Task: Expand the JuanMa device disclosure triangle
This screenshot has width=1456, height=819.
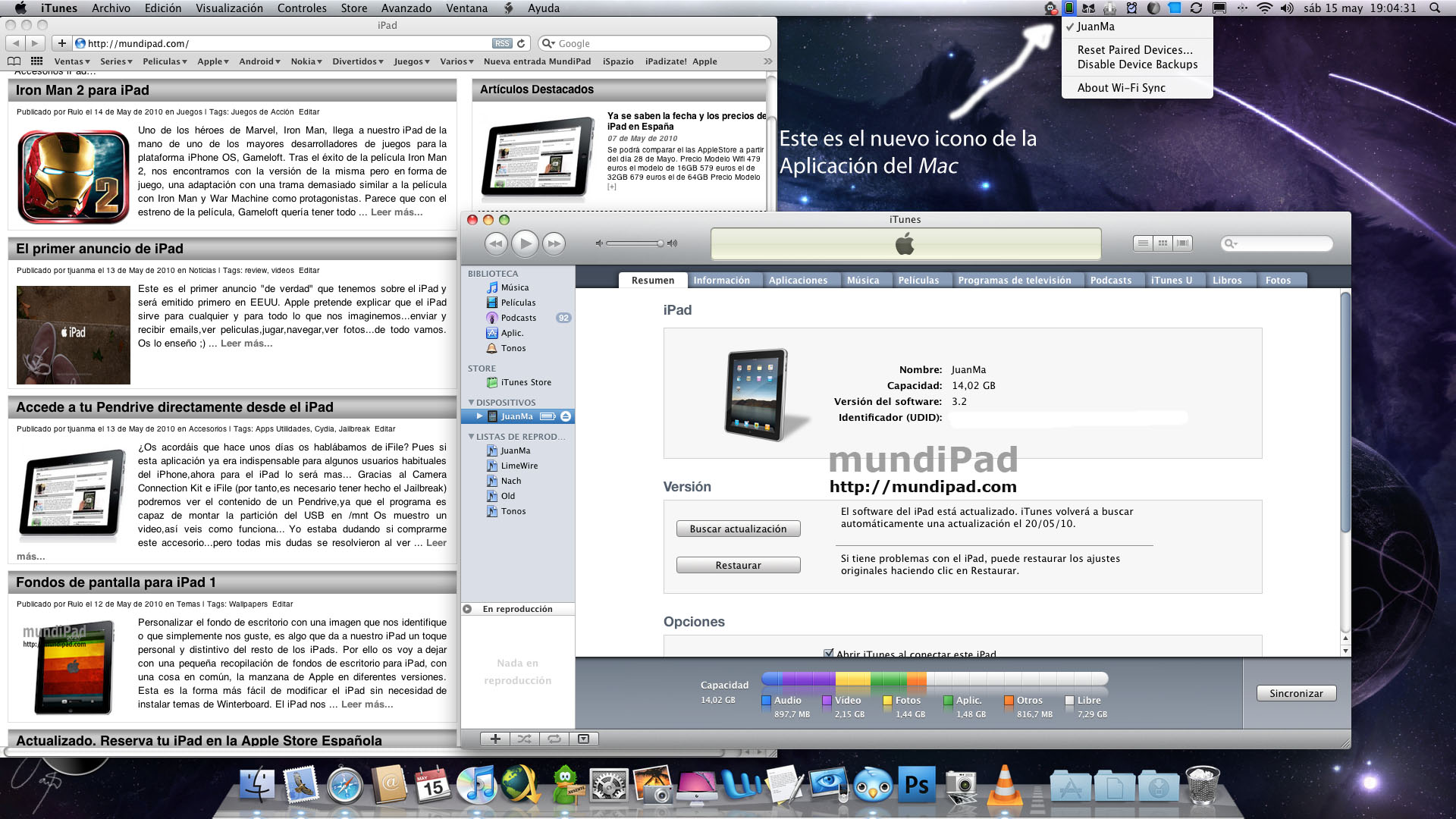Action: point(479,416)
